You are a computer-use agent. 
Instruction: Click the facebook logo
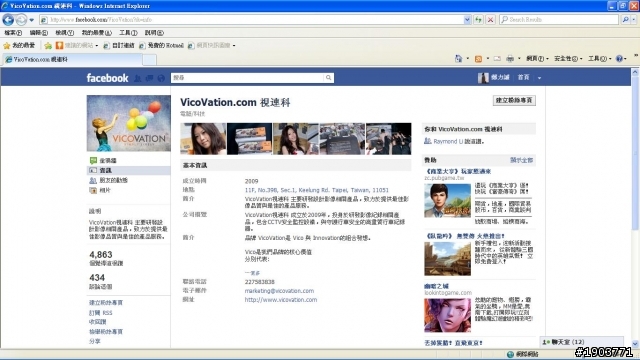(107, 78)
